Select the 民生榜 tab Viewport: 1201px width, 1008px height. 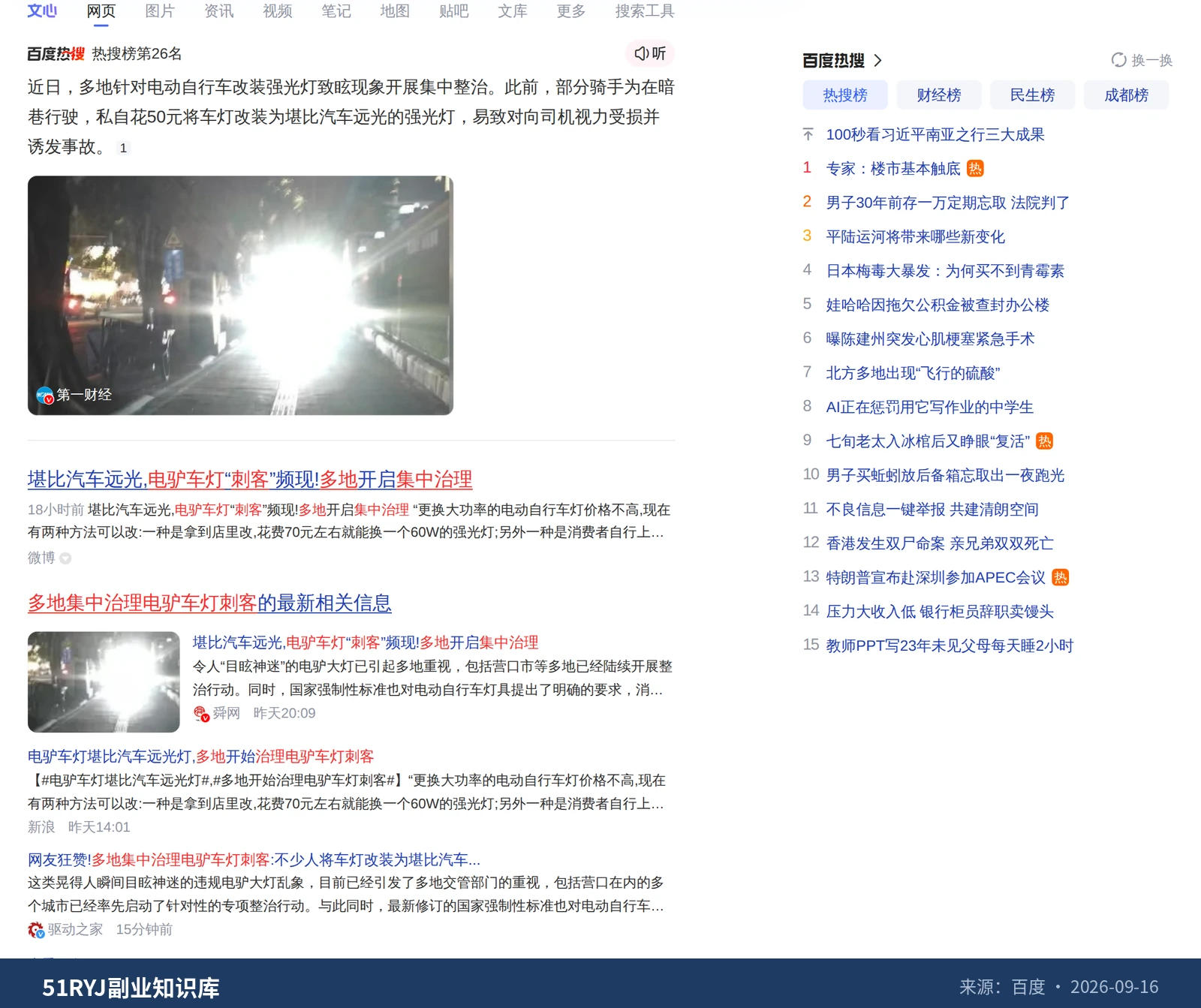pos(1032,95)
